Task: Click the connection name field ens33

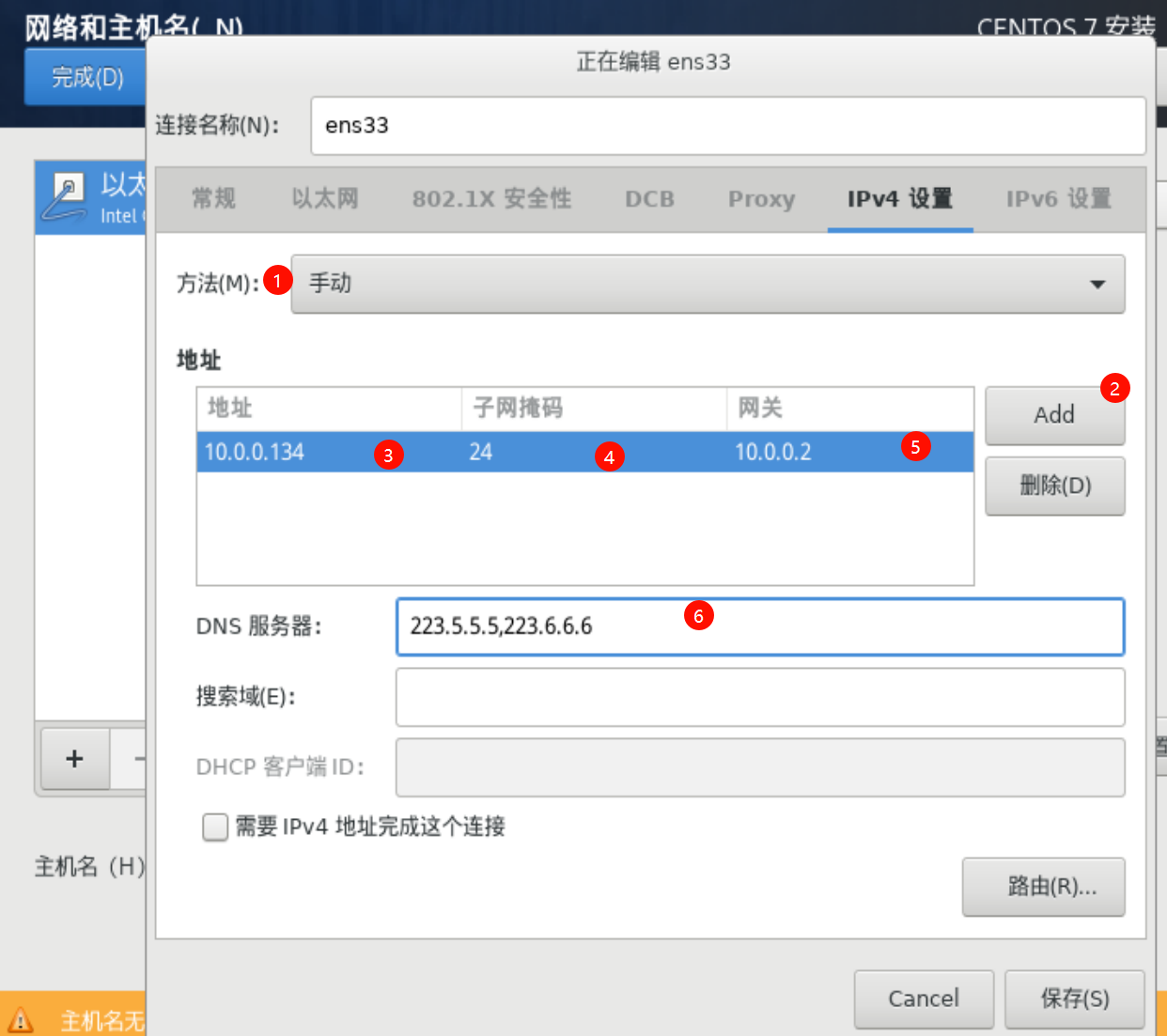Action: tap(728, 126)
